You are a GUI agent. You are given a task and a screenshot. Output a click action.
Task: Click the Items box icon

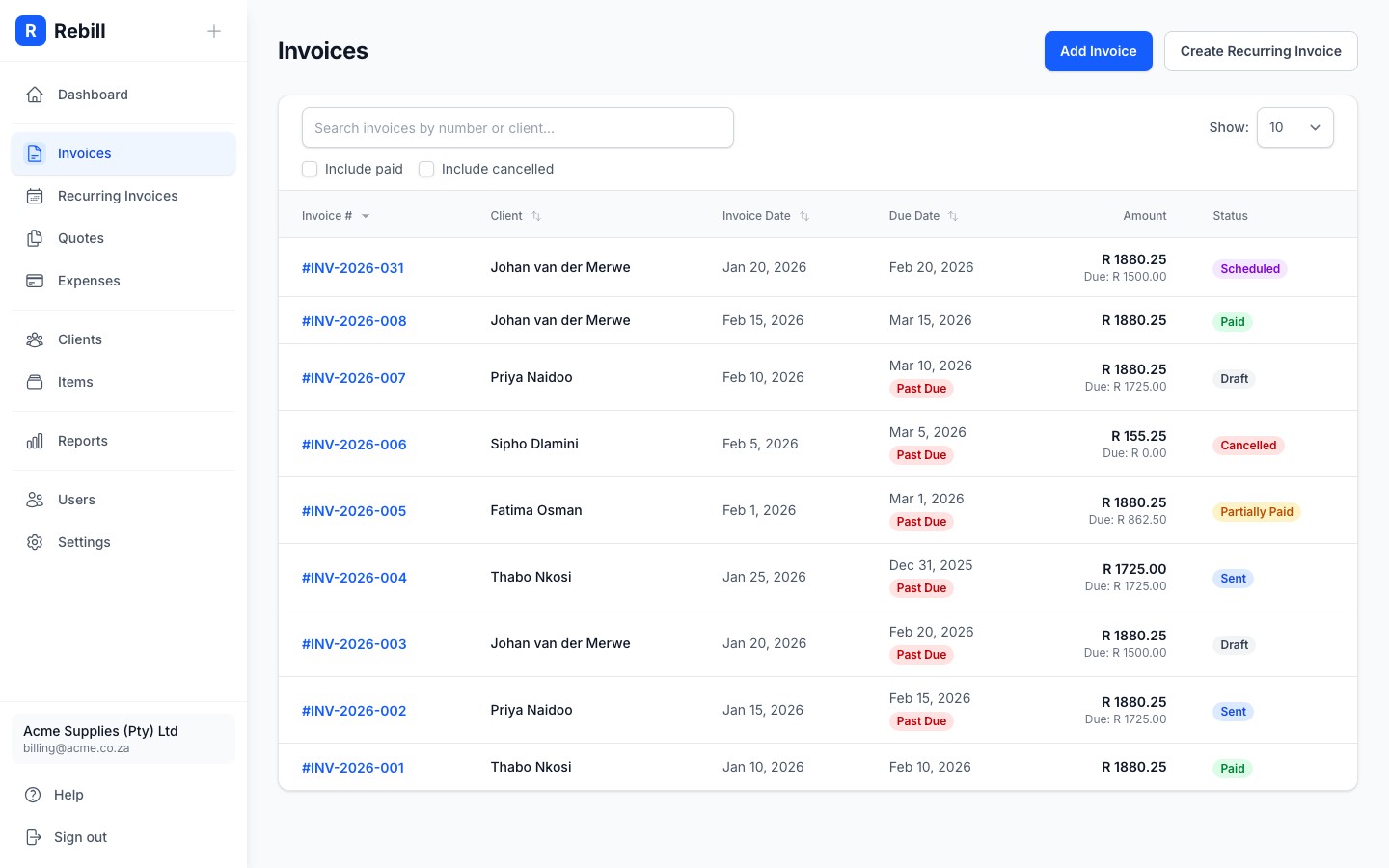[35, 382]
